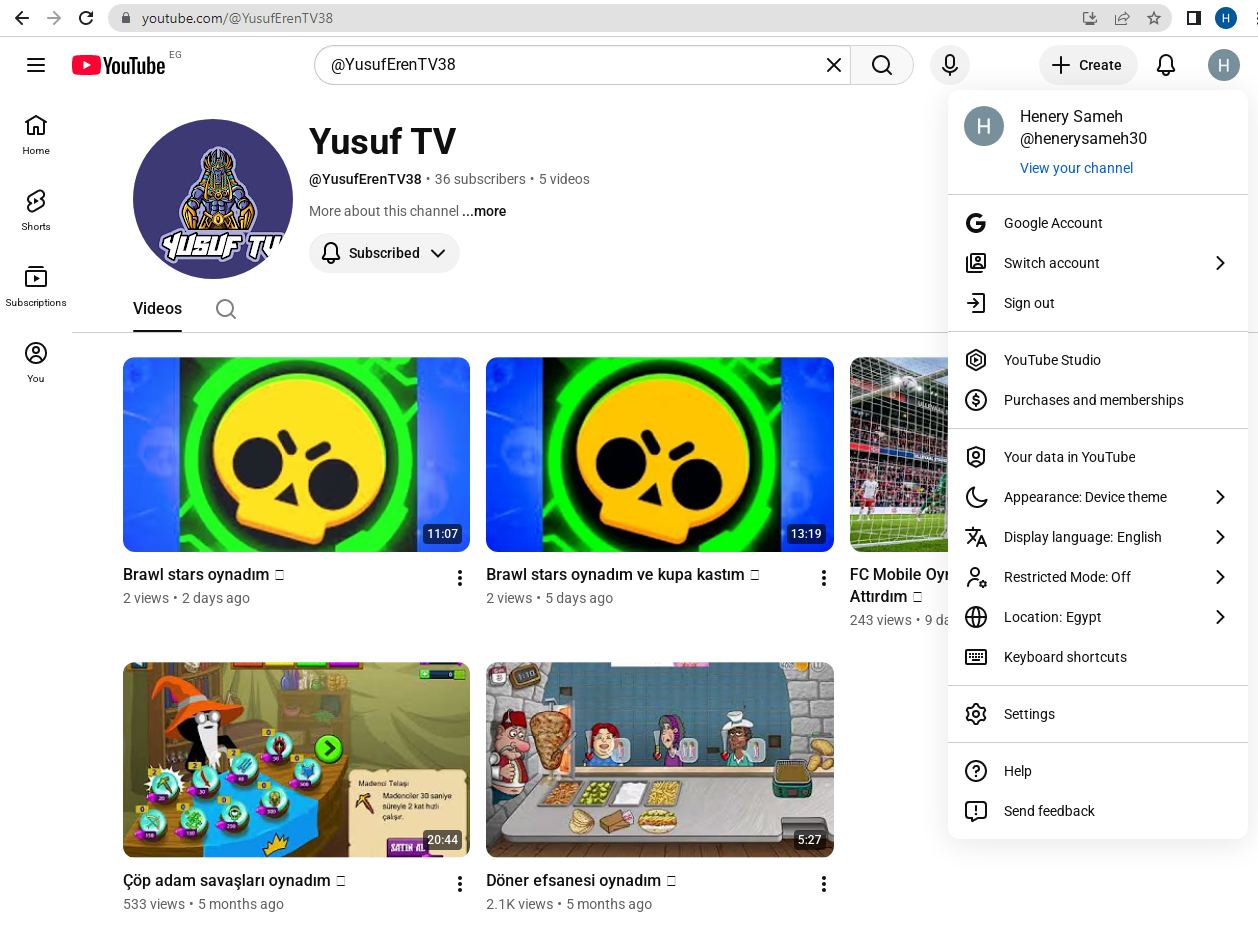Open options for Brawl stars kupa kastım video

pos(824,578)
